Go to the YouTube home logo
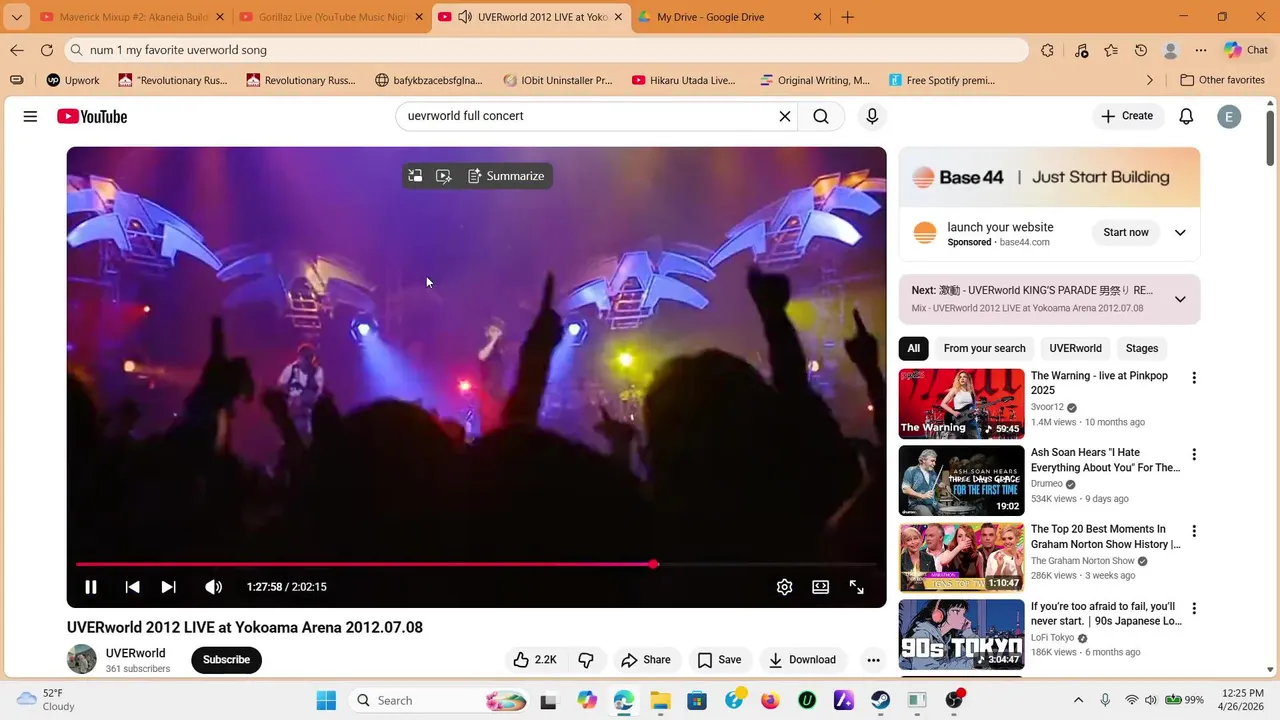This screenshot has width=1280, height=720. (92, 117)
